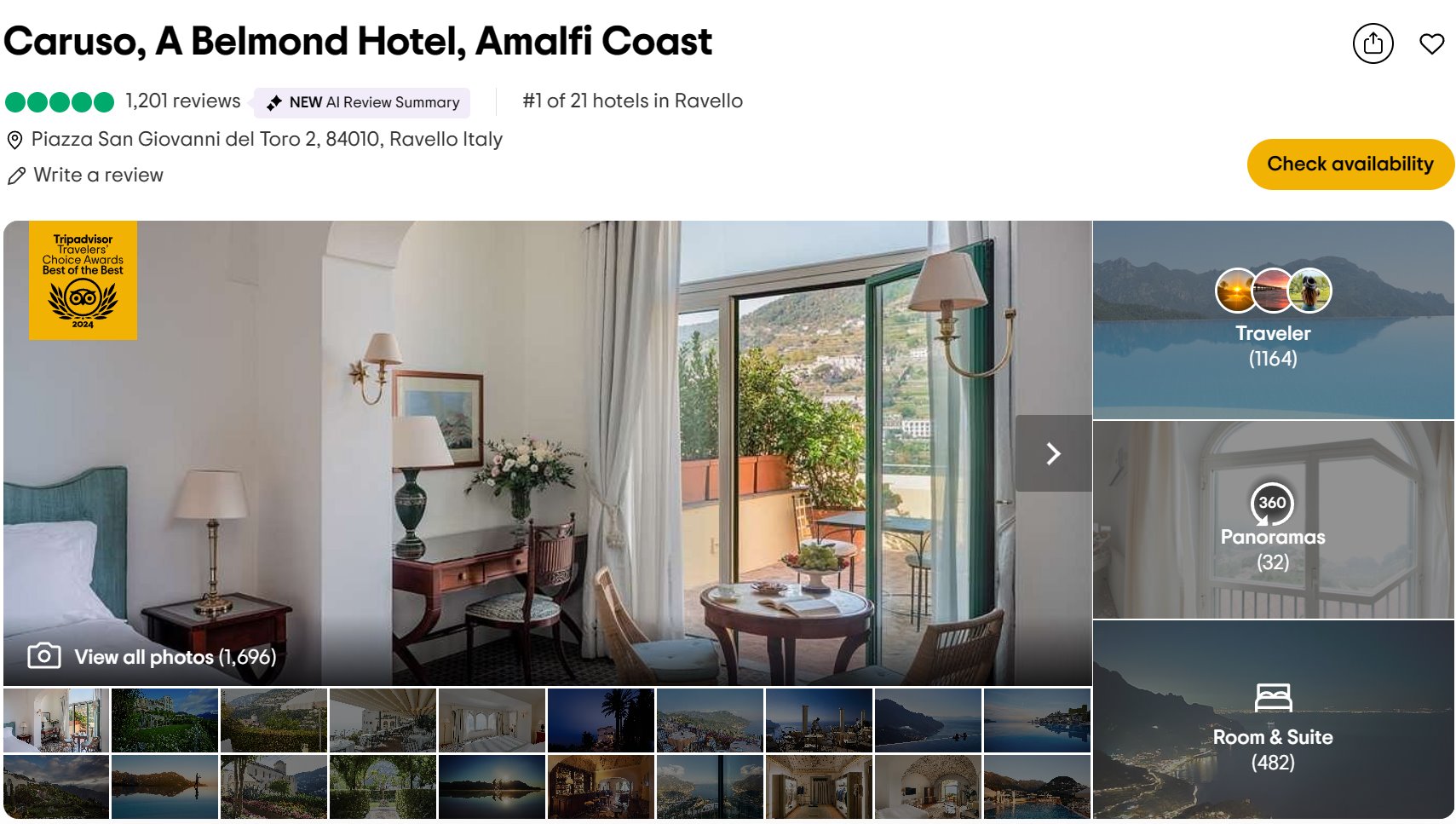Save hotel with the heart icon
The image size is (1456, 824).
click(x=1431, y=43)
